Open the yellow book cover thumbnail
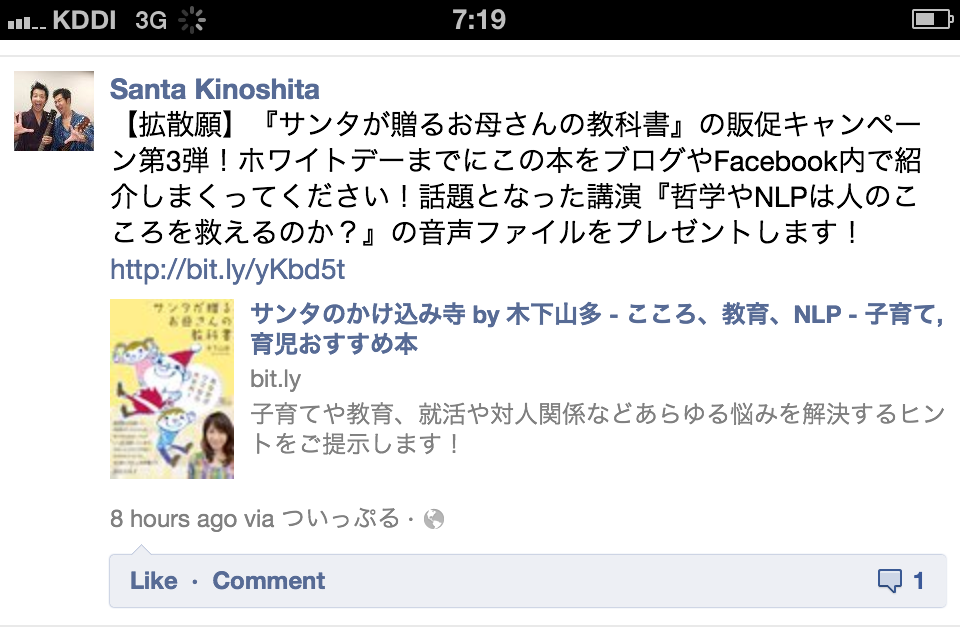960x640 pixels. [172, 388]
